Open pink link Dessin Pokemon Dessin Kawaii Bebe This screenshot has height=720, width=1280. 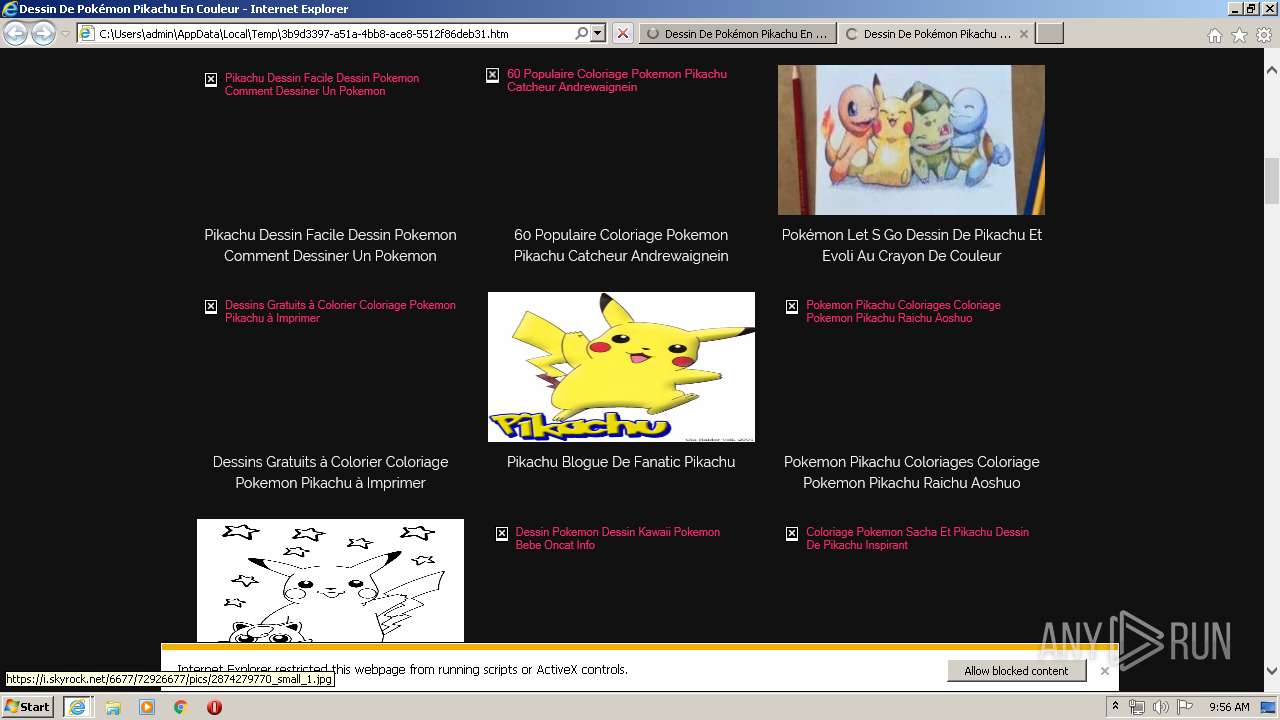[618, 538]
